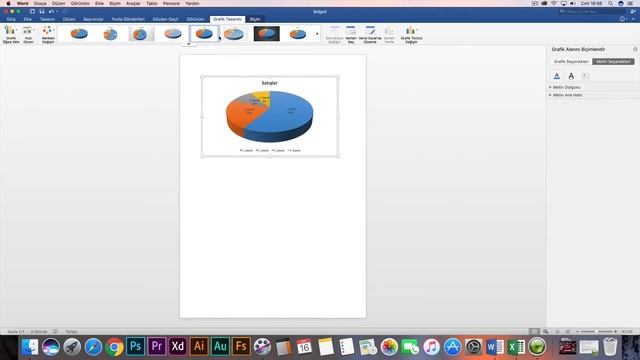The height and width of the screenshot is (360, 640).
Task: Open Premiere Pro from the dock
Action: pyautogui.click(x=157, y=347)
